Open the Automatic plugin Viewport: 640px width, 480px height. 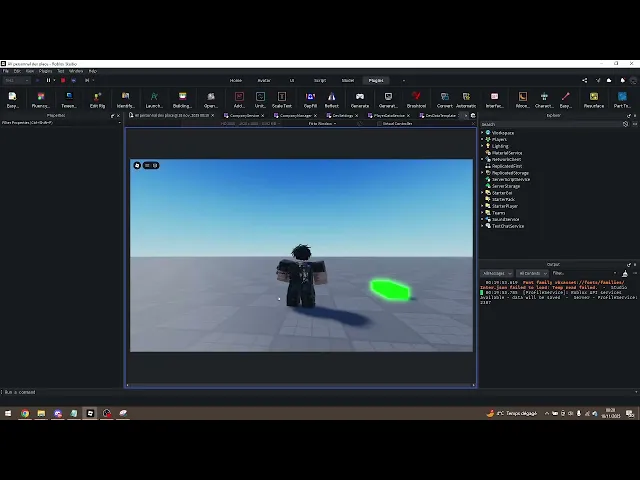(x=466, y=100)
